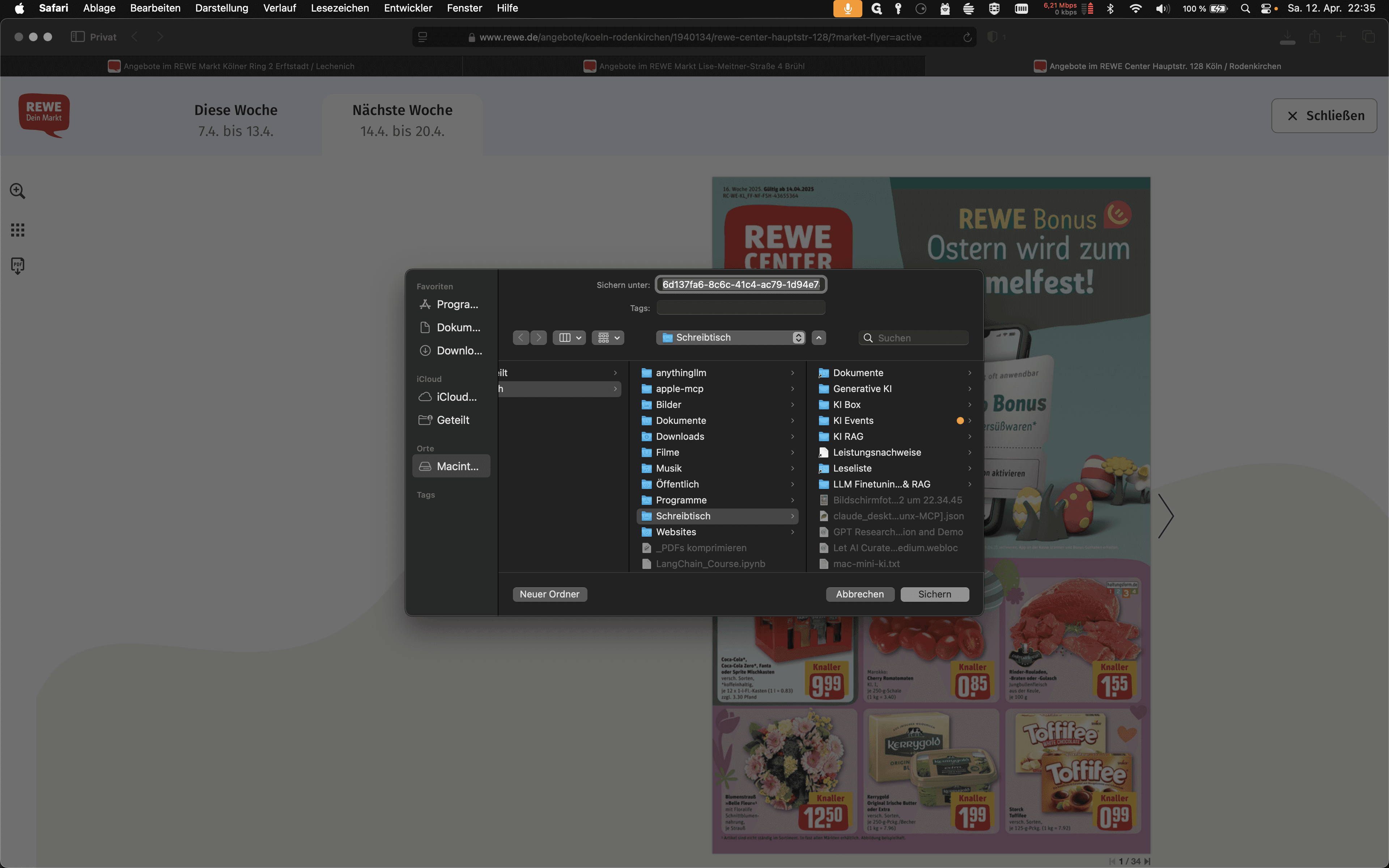The height and width of the screenshot is (868, 1389).
Task: Select the Programme folder in middle column
Action: click(717, 500)
